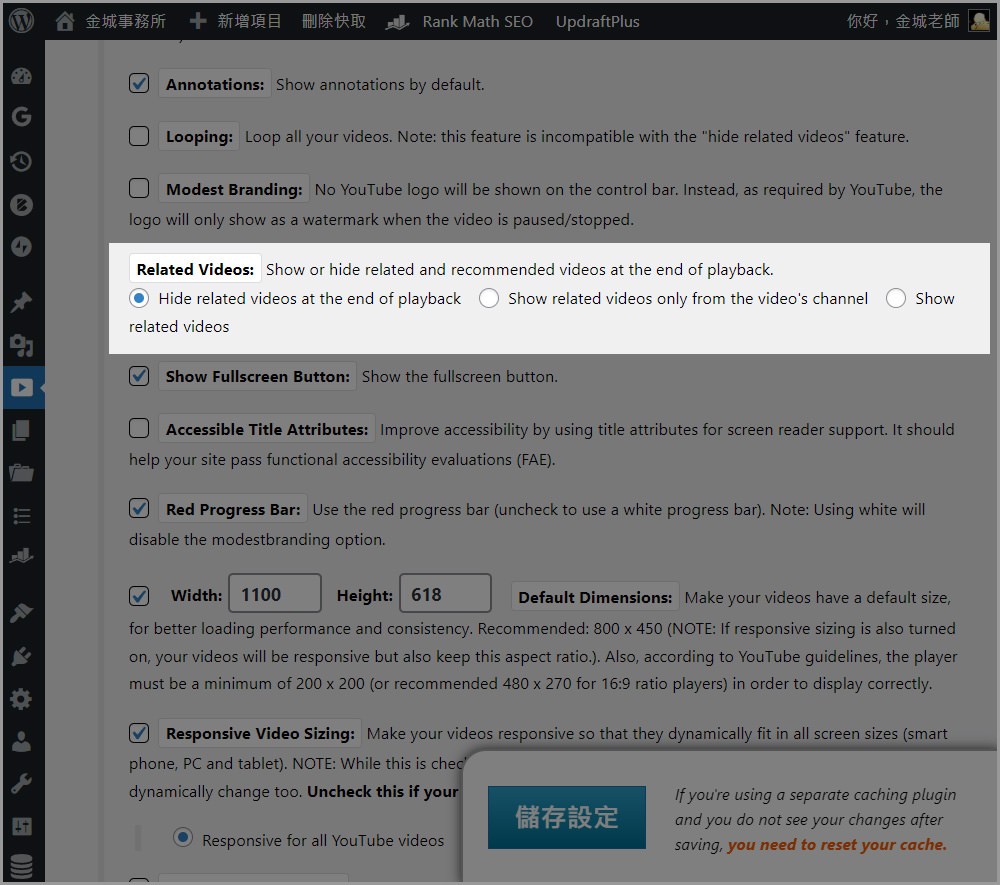This screenshot has height=885, width=1000.
Task: Open the Pages section in the sidebar
Action: click(22, 428)
